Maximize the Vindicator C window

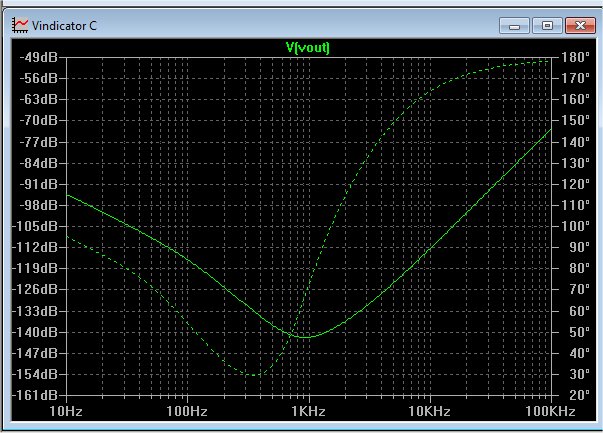click(547, 26)
